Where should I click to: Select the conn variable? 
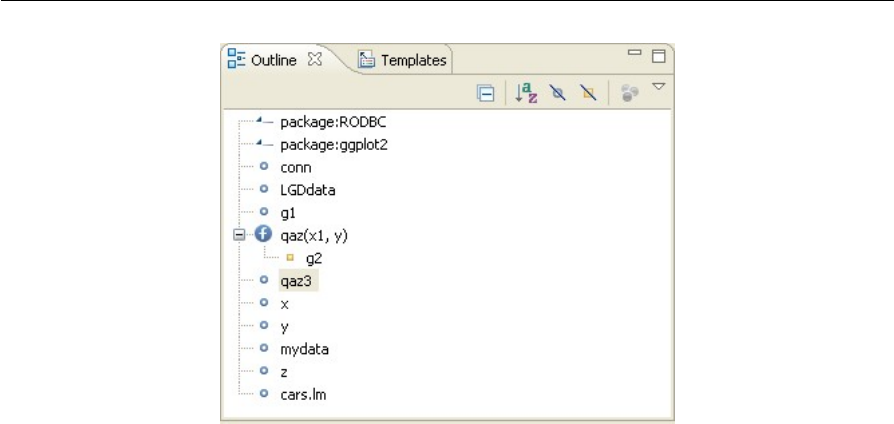click(295, 168)
